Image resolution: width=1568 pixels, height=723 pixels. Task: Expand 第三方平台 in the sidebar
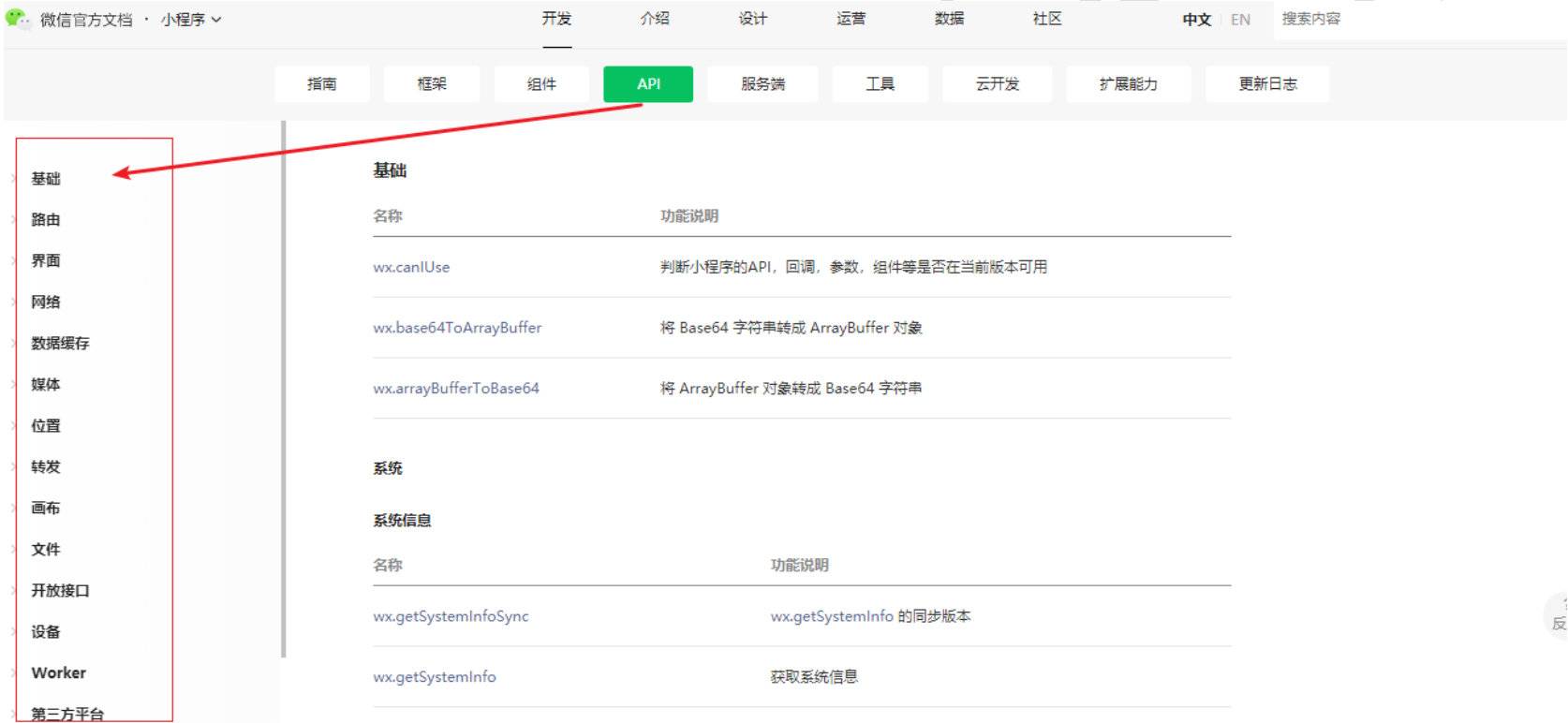pos(67,714)
